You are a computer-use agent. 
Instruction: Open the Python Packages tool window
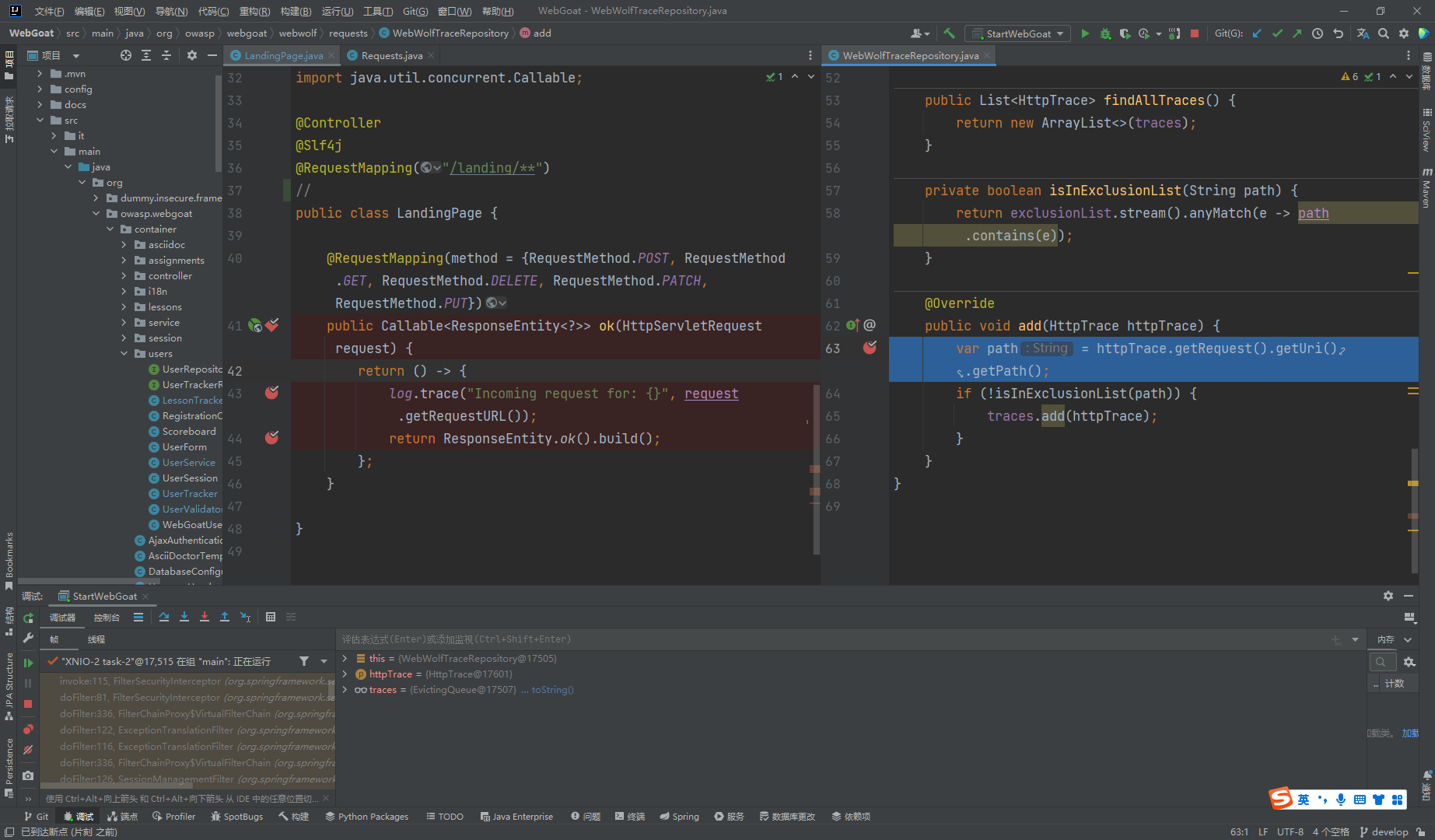[366, 816]
